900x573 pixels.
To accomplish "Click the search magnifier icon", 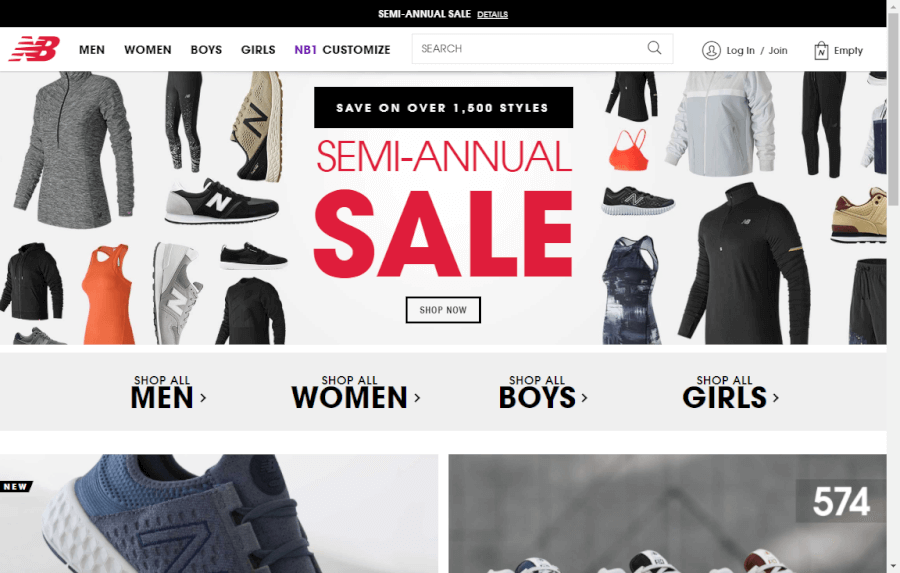I will coord(654,48).
